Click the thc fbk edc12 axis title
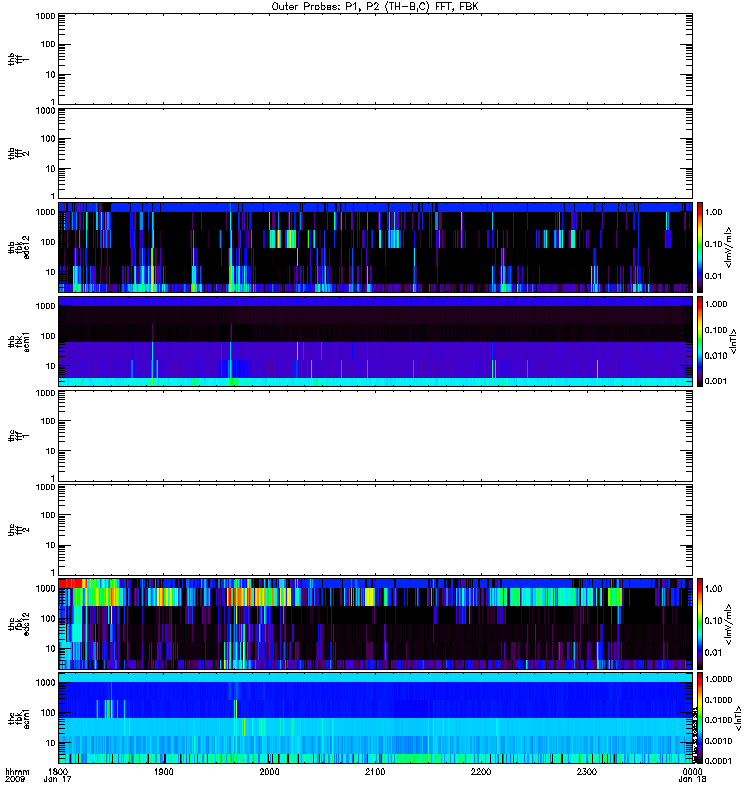The width and height of the screenshot is (750, 800). [18, 623]
